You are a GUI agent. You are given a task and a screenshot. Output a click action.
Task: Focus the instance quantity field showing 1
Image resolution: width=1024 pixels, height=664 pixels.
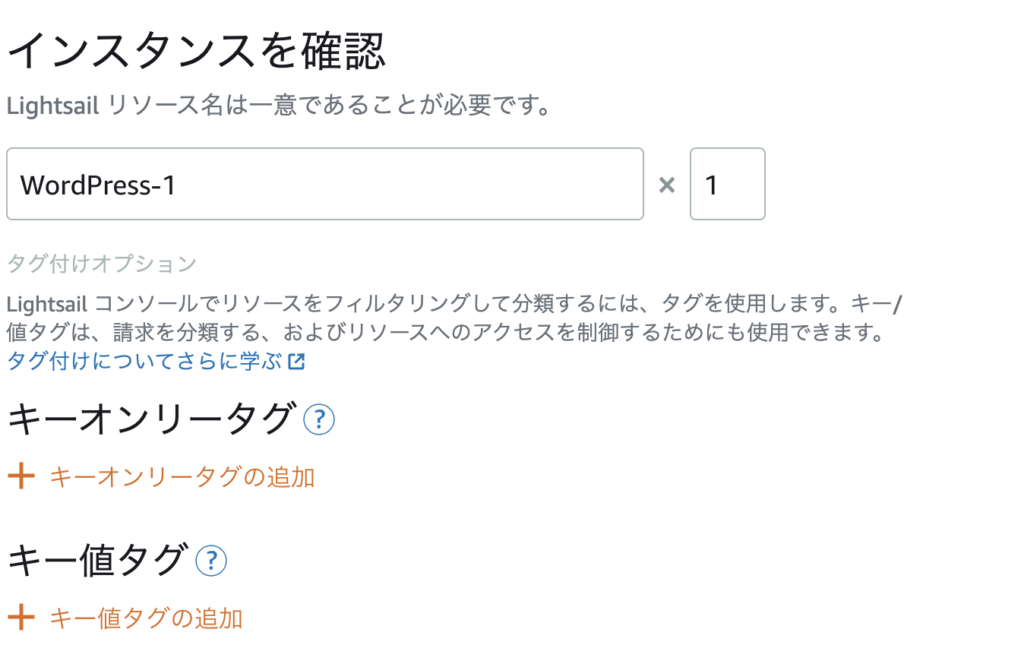click(728, 184)
